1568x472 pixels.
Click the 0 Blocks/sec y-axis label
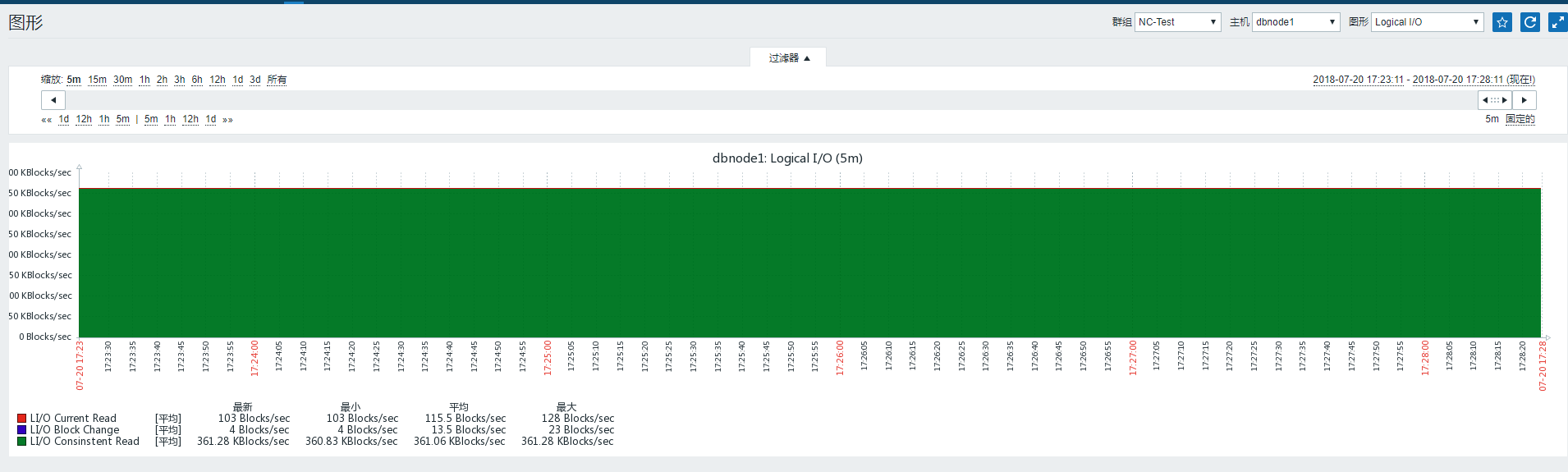tap(45, 337)
